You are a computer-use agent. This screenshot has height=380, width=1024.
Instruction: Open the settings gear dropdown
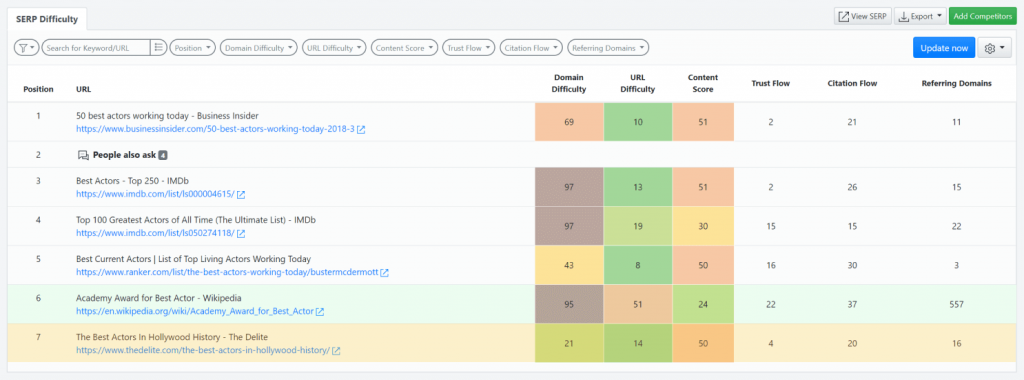(995, 48)
